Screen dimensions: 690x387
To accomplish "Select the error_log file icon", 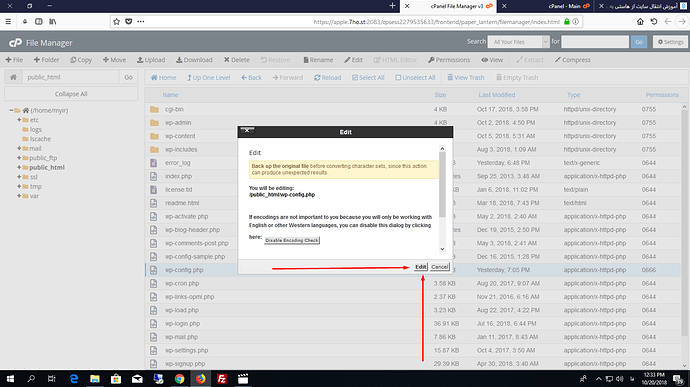I will [x=154, y=163].
